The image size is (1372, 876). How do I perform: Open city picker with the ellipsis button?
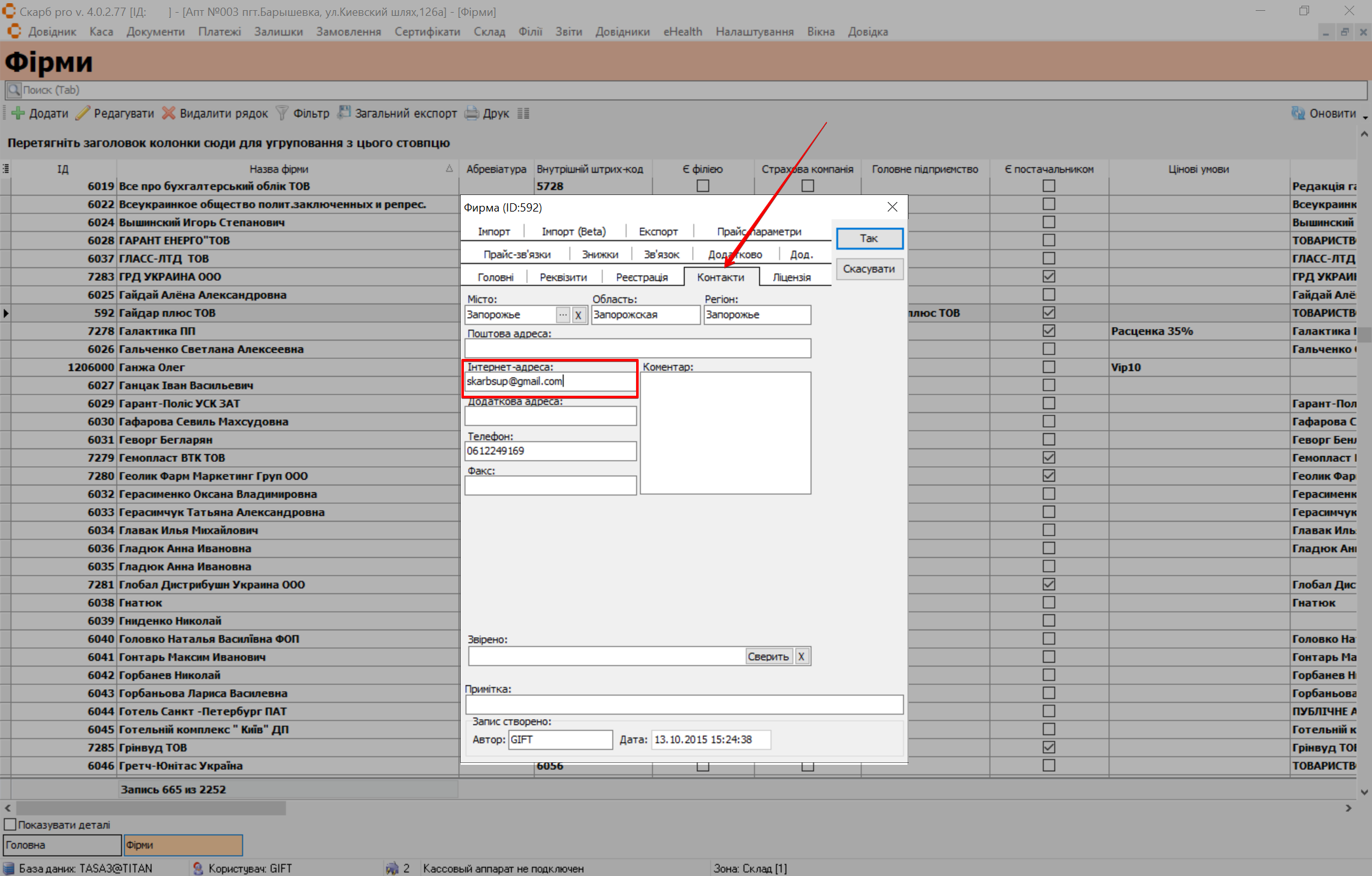pyautogui.click(x=563, y=315)
